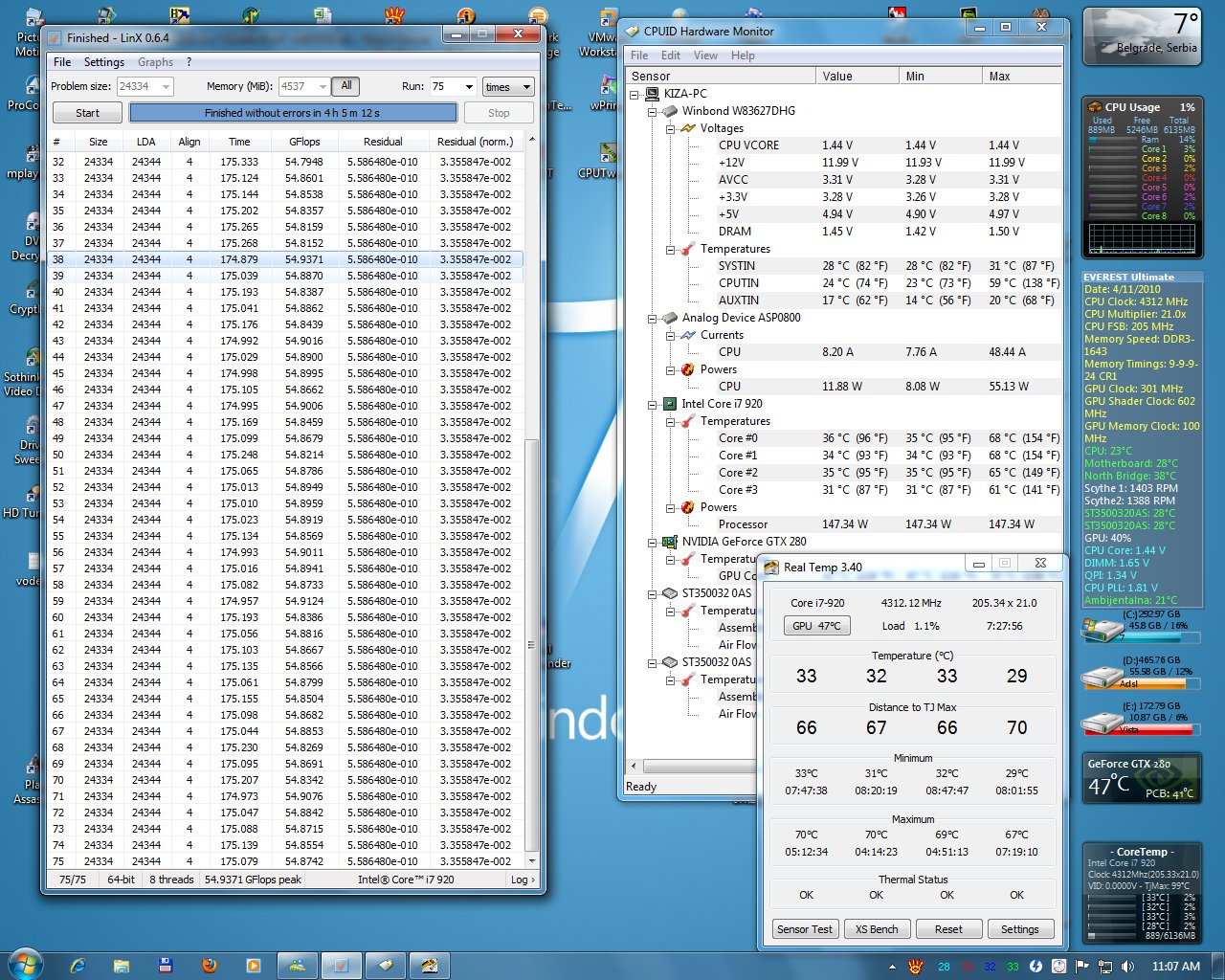The height and width of the screenshot is (980, 1225).
Task: Click the NVIDIA GeForce GTX 280 card icon
Action: coord(670,542)
